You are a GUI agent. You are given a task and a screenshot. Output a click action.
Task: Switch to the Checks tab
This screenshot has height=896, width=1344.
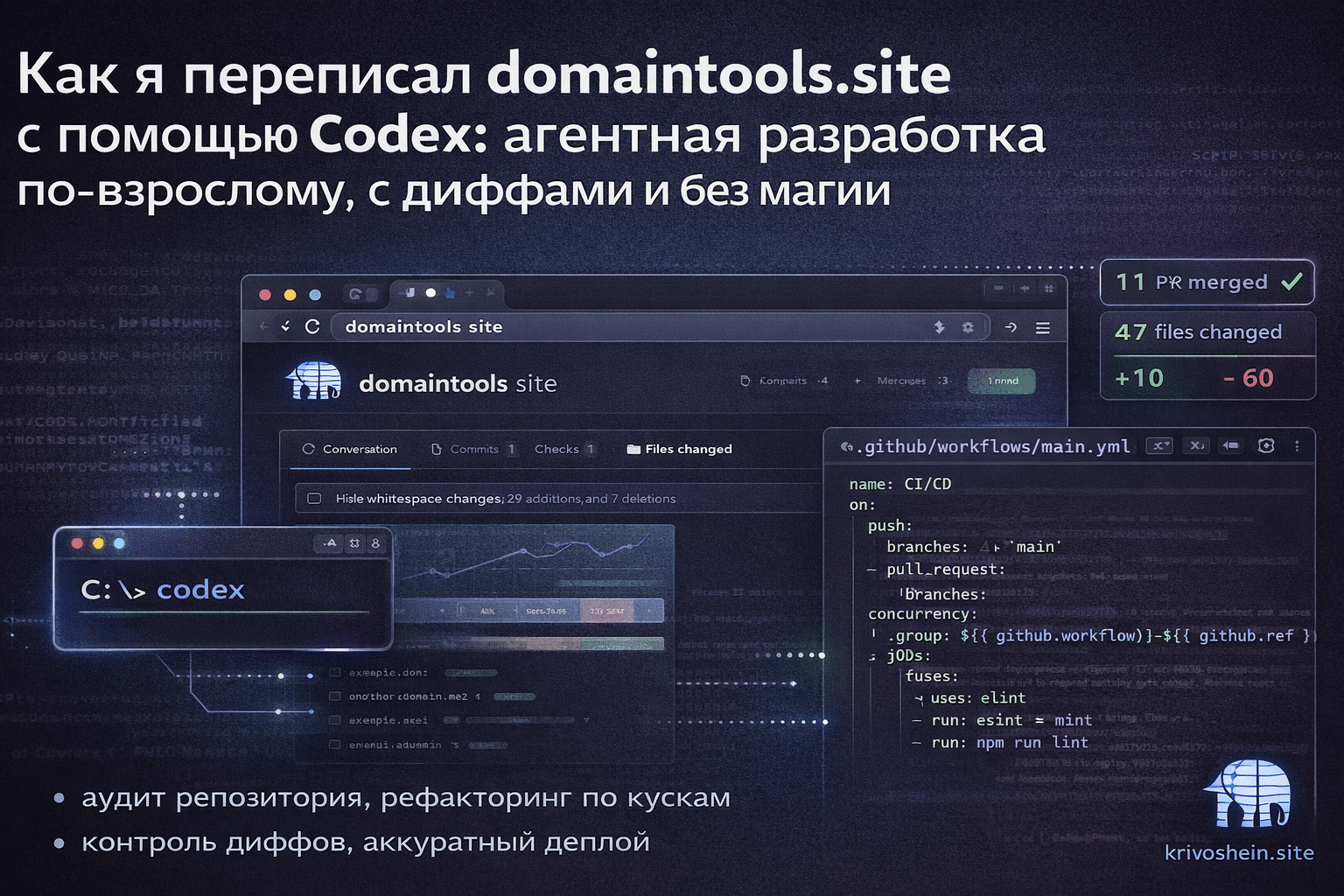coord(564,449)
